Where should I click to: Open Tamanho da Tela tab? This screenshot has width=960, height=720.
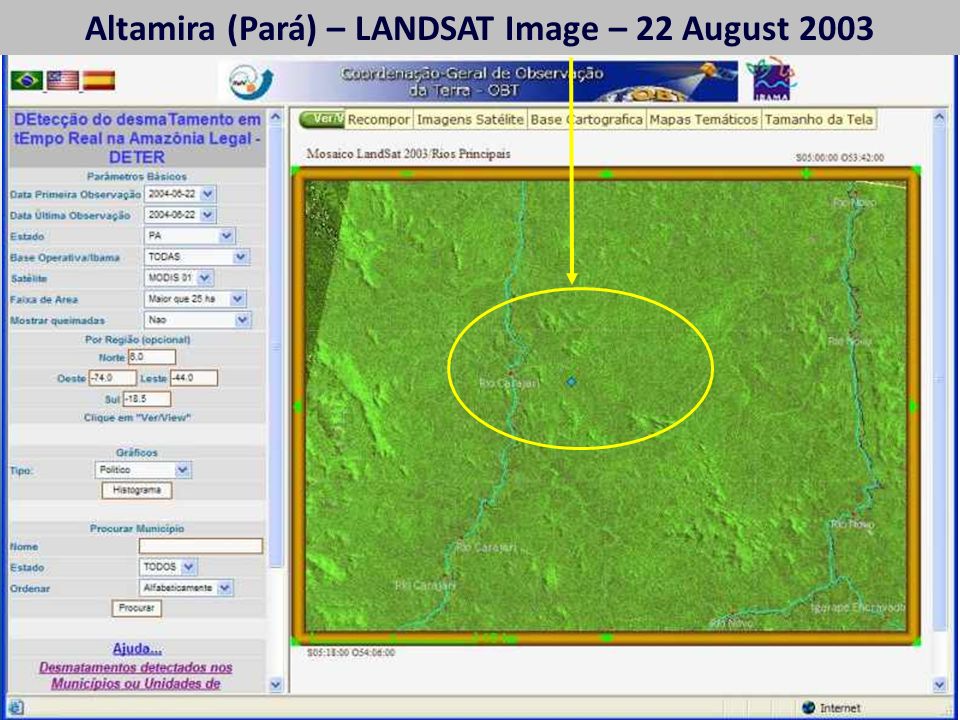pos(819,119)
